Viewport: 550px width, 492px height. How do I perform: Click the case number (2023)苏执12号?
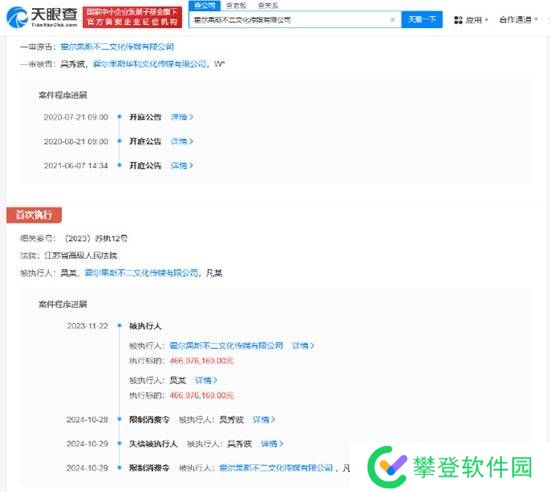pyautogui.click(x=95, y=238)
